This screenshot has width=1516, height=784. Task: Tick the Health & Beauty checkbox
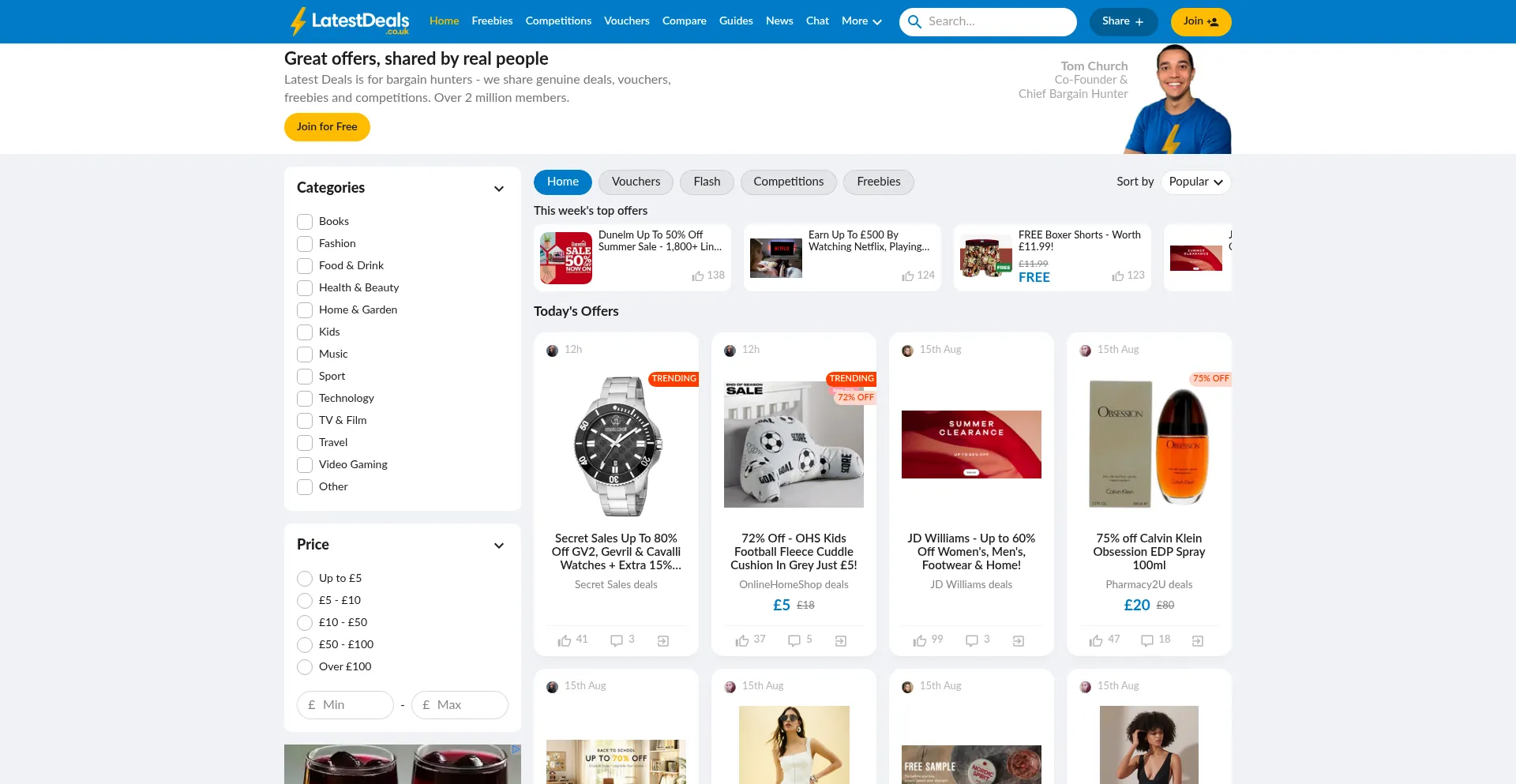(x=305, y=288)
